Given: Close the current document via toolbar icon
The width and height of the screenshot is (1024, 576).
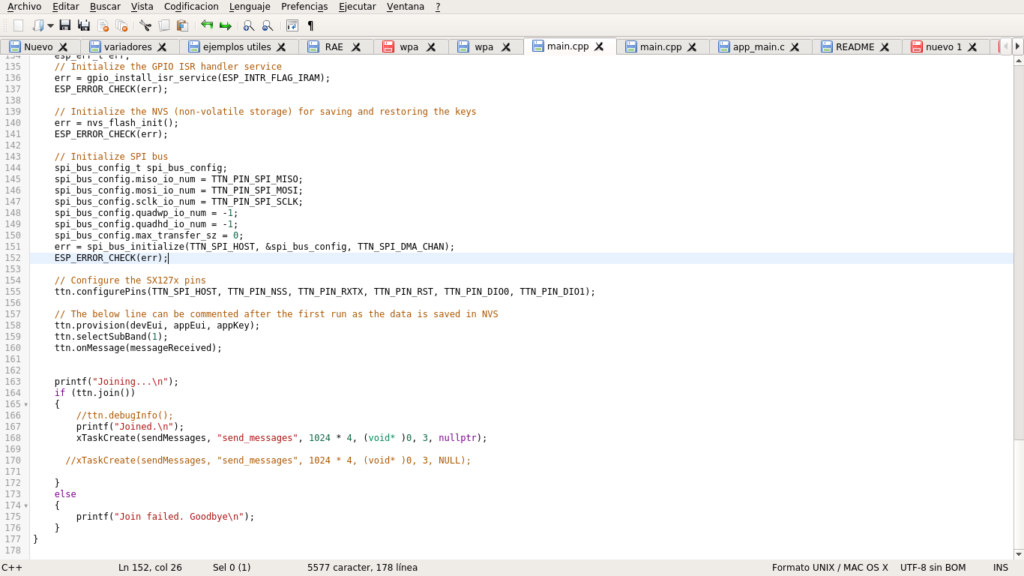Looking at the screenshot, I should (103, 25).
